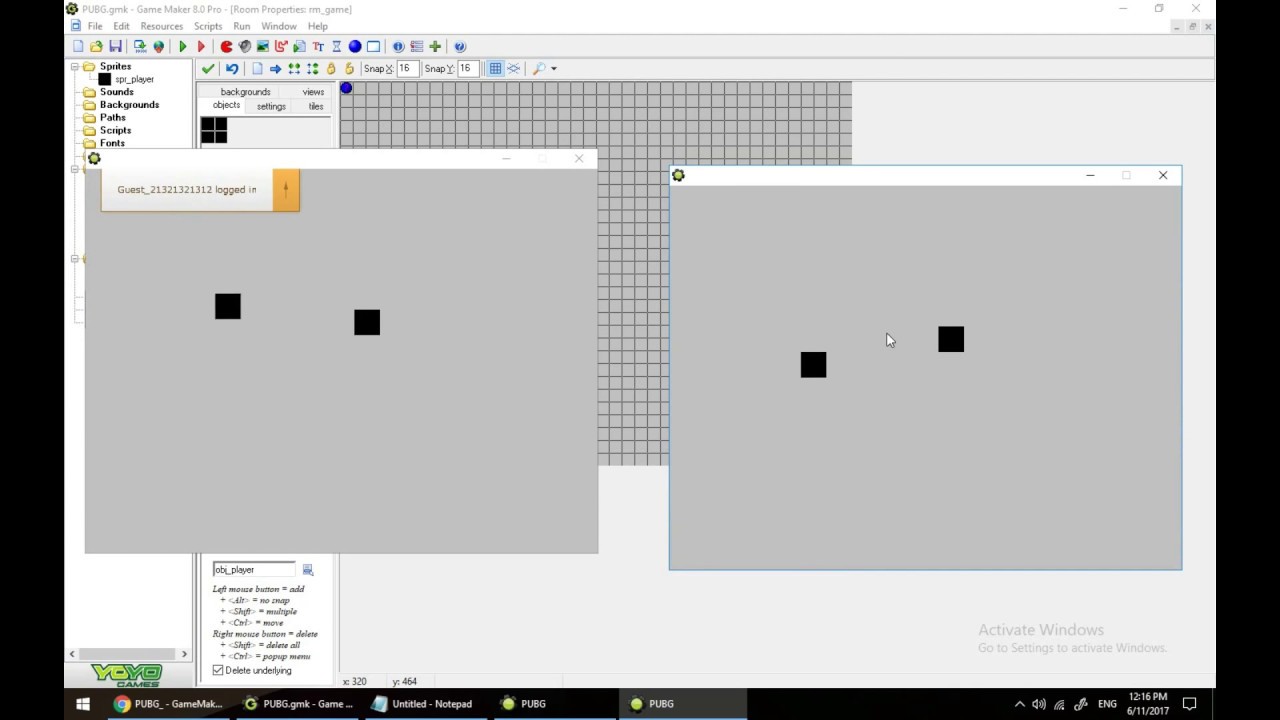Image resolution: width=1280 pixels, height=720 pixels.
Task: Open the Scripts menu
Action: [x=208, y=26]
